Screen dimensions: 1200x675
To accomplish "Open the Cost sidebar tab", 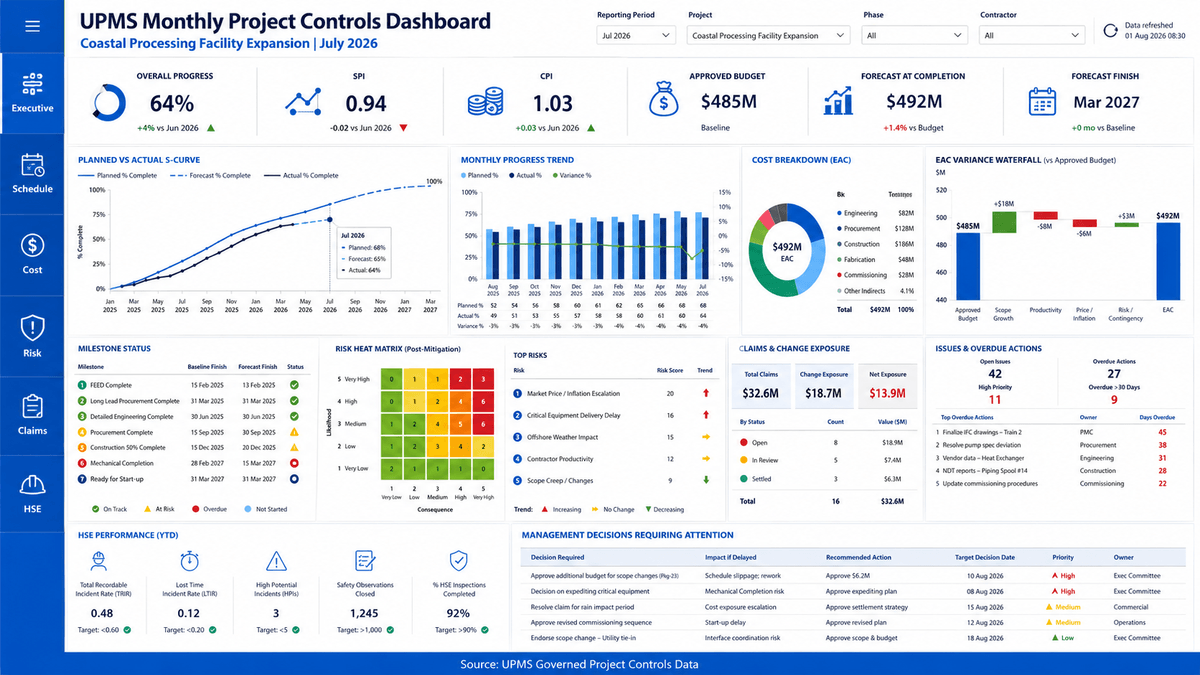I will (x=32, y=254).
